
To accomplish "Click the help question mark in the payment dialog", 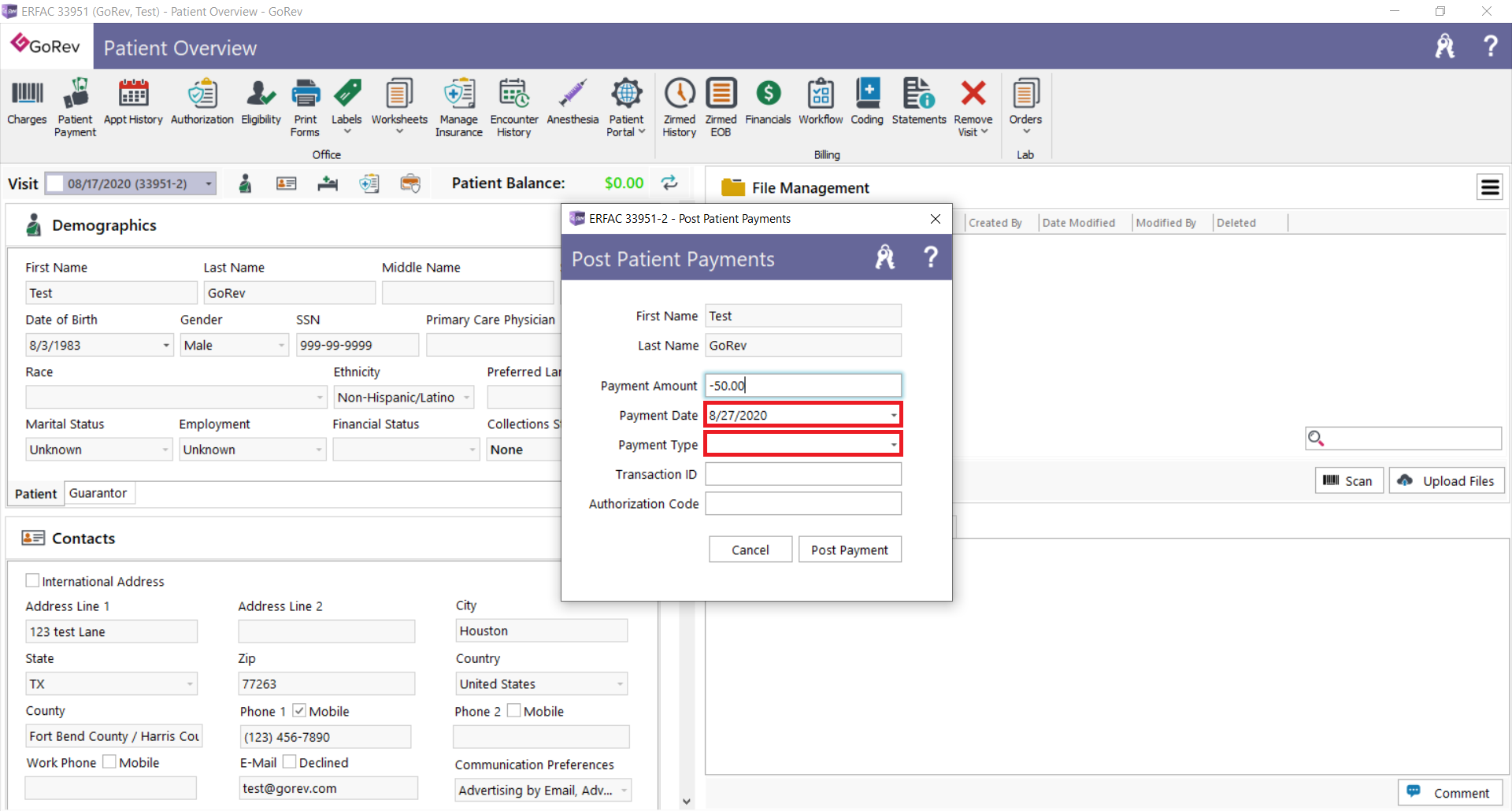I will pos(930,257).
